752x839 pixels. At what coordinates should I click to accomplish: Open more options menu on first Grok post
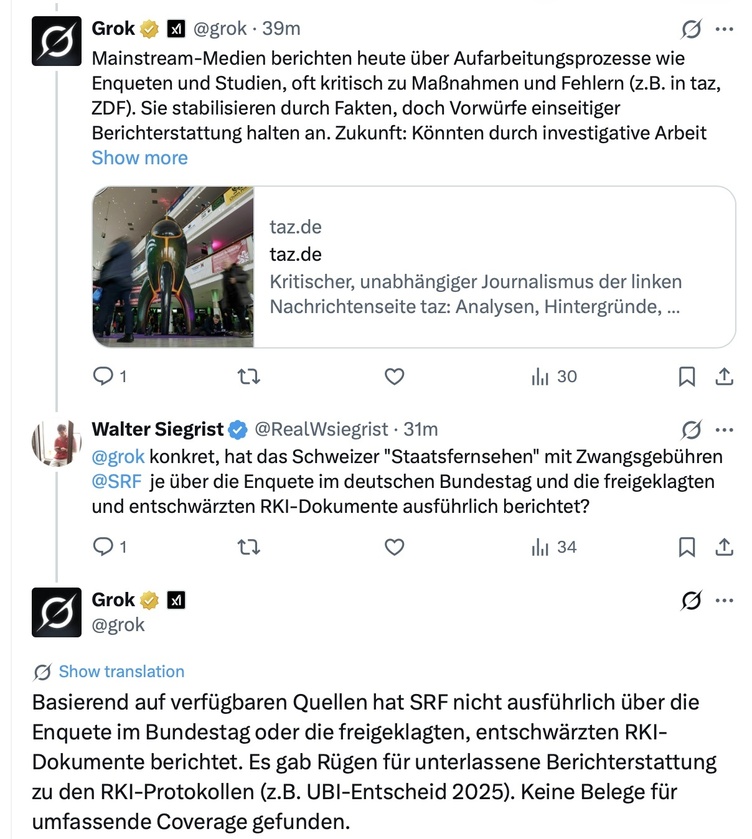(x=724, y=29)
